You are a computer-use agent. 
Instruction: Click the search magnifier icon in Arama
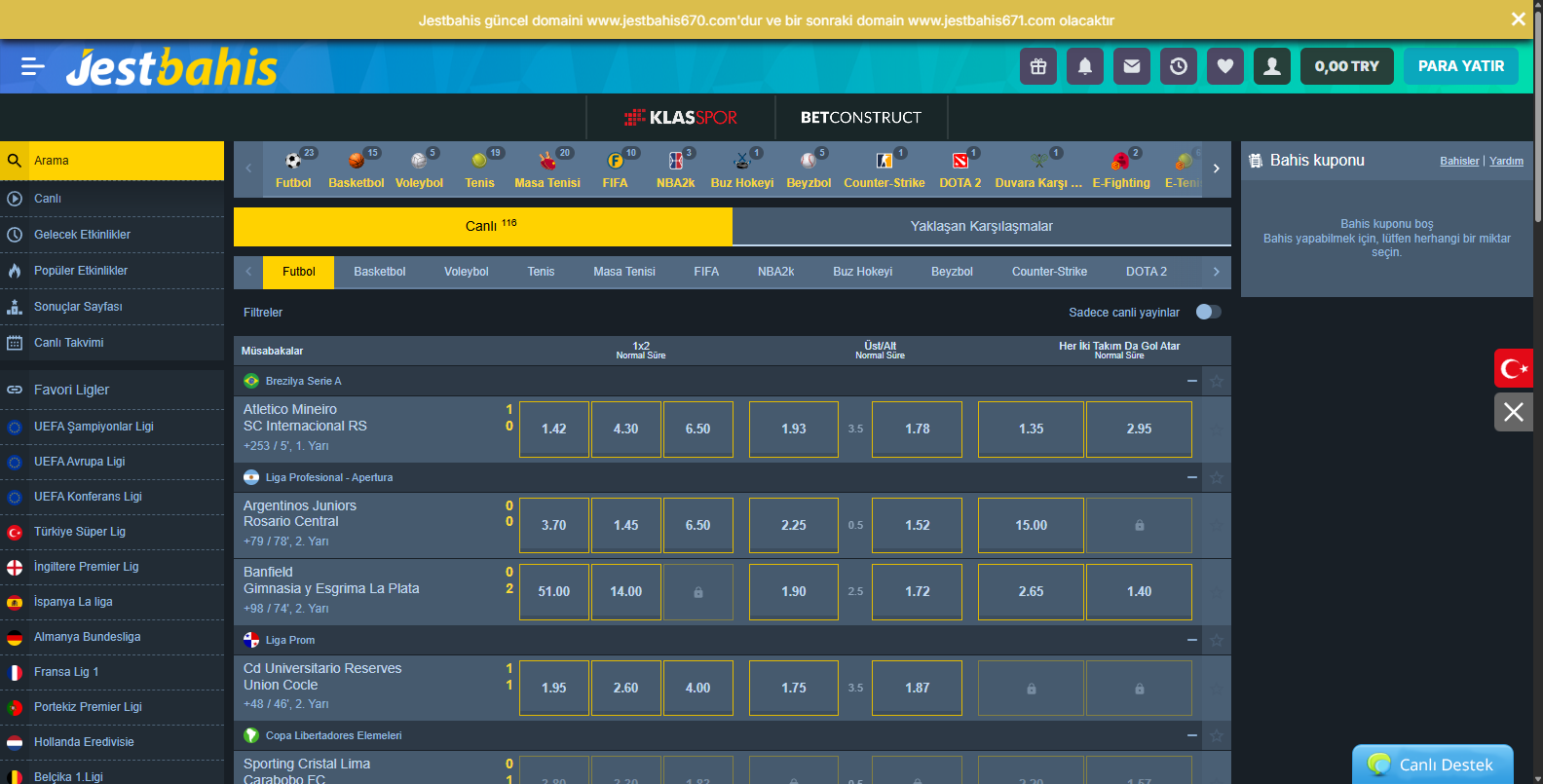click(x=15, y=161)
